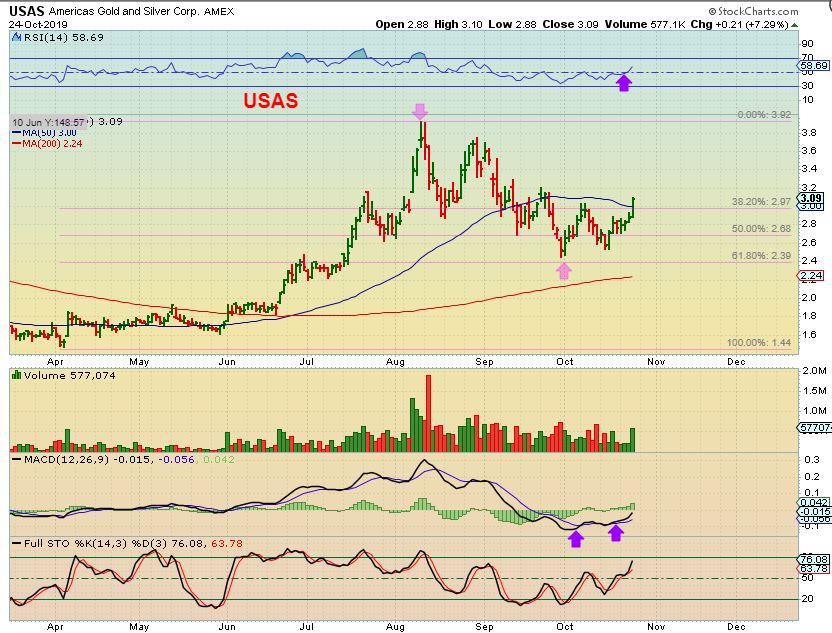Image resolution: width=832 pixels, height=633 pixels.
Task: Click the RSI(14) panel icon
Action: (16, 37)
